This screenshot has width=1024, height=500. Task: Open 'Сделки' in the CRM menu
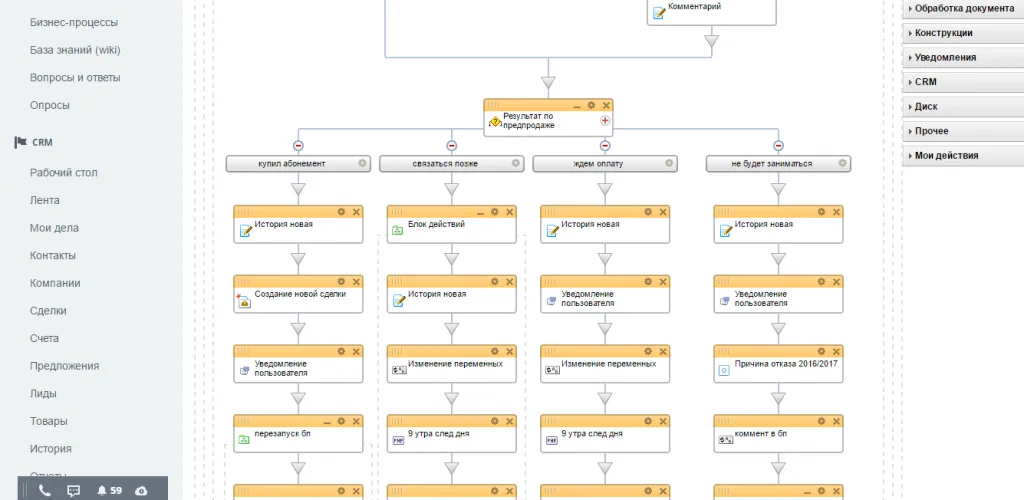(x=49, y=311)
